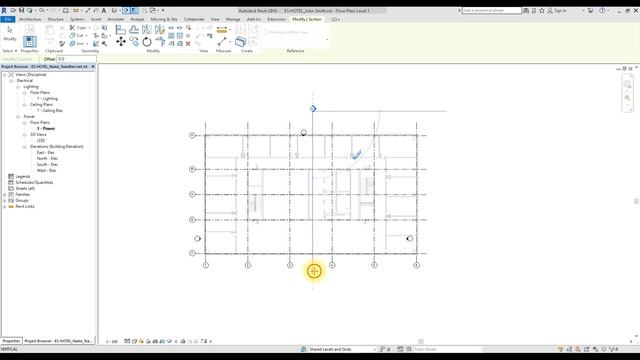Click the keyword search box in title bar
Screen dimensions: 640x360
(491, 11)
